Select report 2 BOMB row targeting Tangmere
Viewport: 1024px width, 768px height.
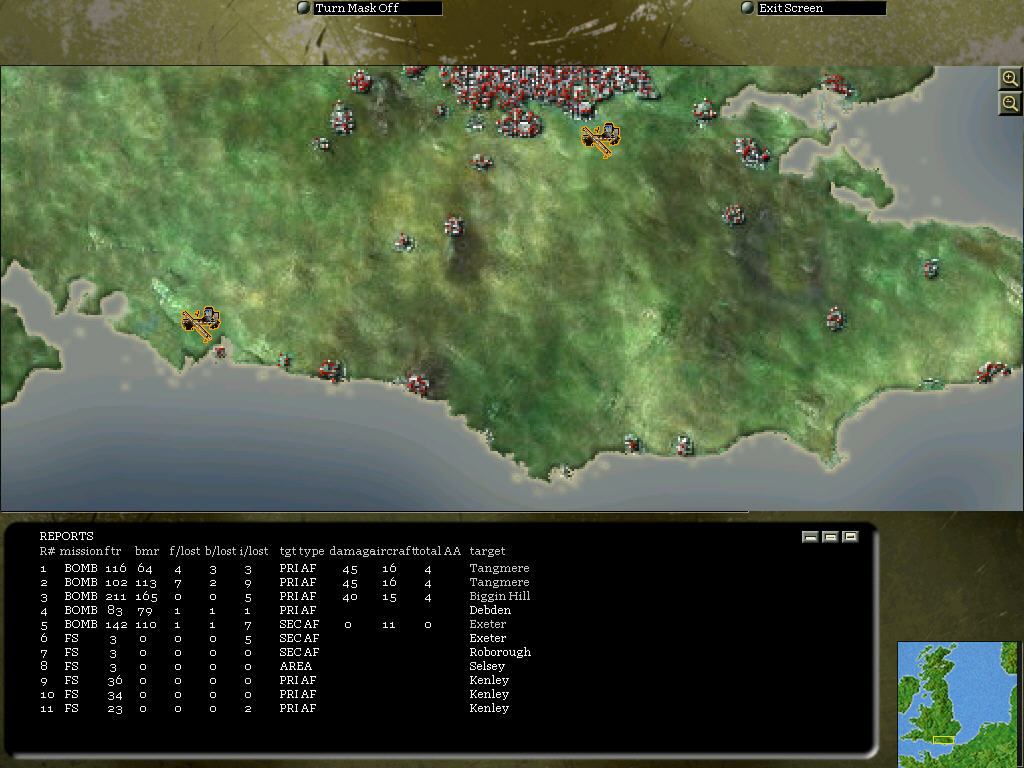[x=285, y=583]
